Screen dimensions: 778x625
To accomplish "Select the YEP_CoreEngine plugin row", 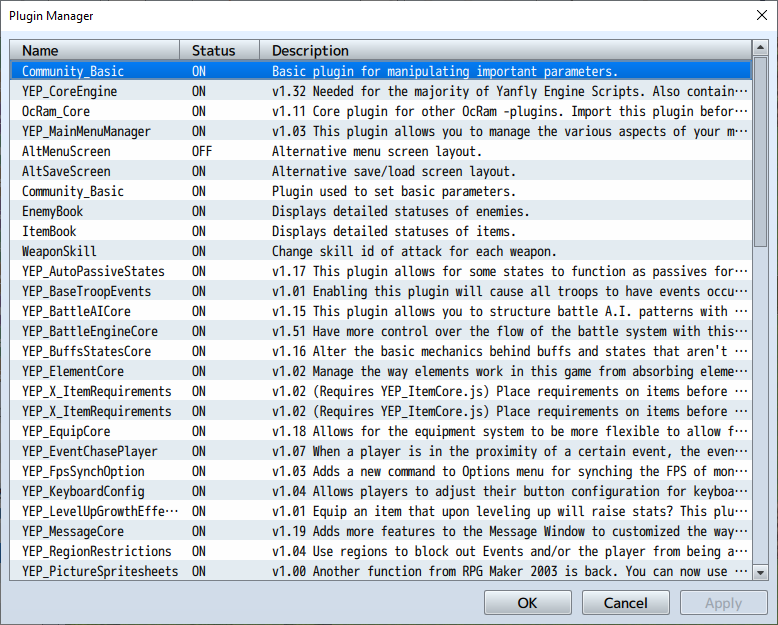I will (381, 91).
